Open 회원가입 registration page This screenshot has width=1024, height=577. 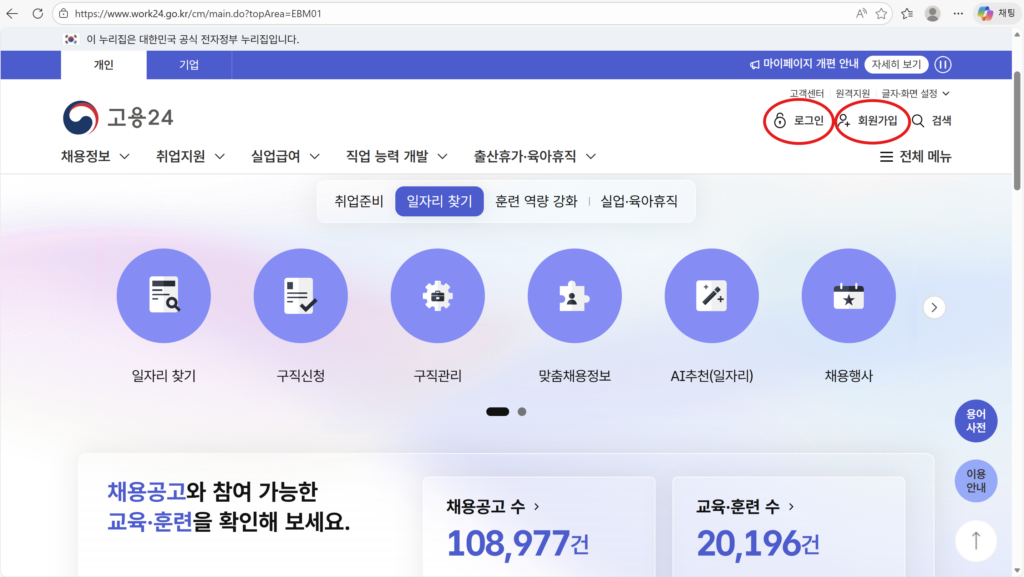[870, 120]
